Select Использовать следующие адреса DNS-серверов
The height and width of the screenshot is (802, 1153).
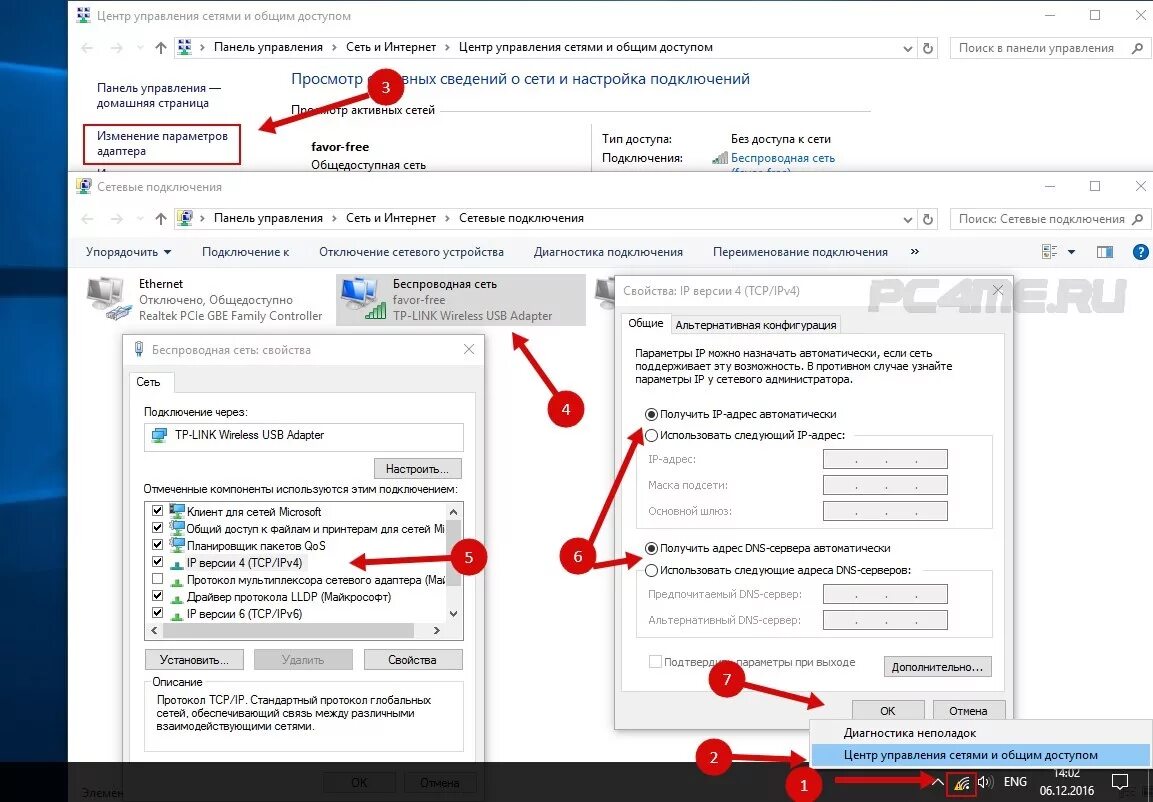(x=651, y=570)
